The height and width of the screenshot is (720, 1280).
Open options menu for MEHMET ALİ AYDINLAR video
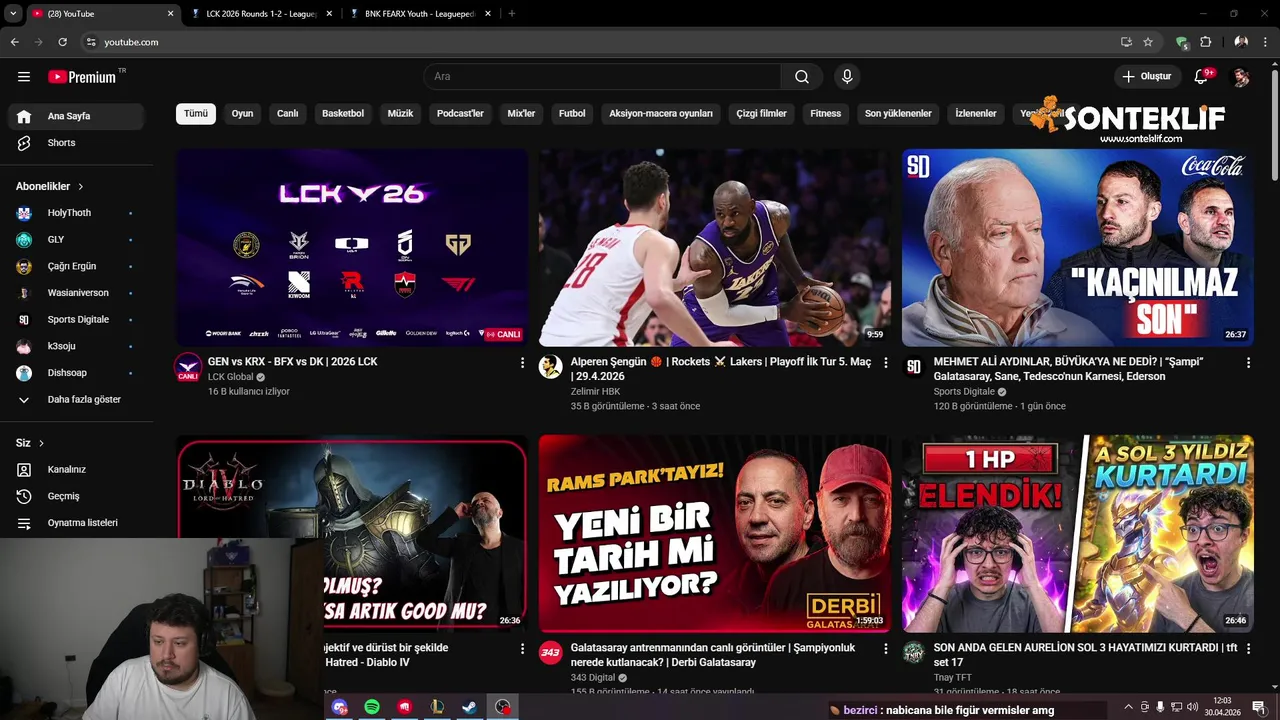click(1248, 363)
